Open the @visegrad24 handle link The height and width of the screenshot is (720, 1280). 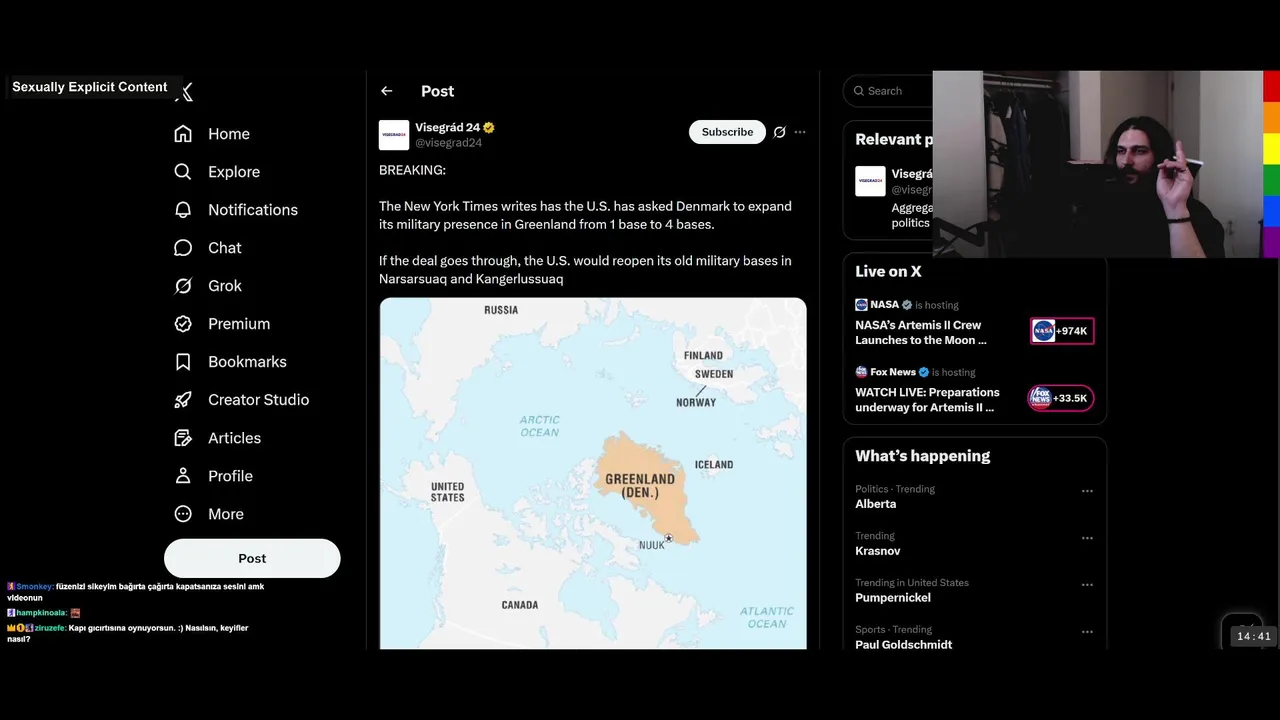[449, 143]
